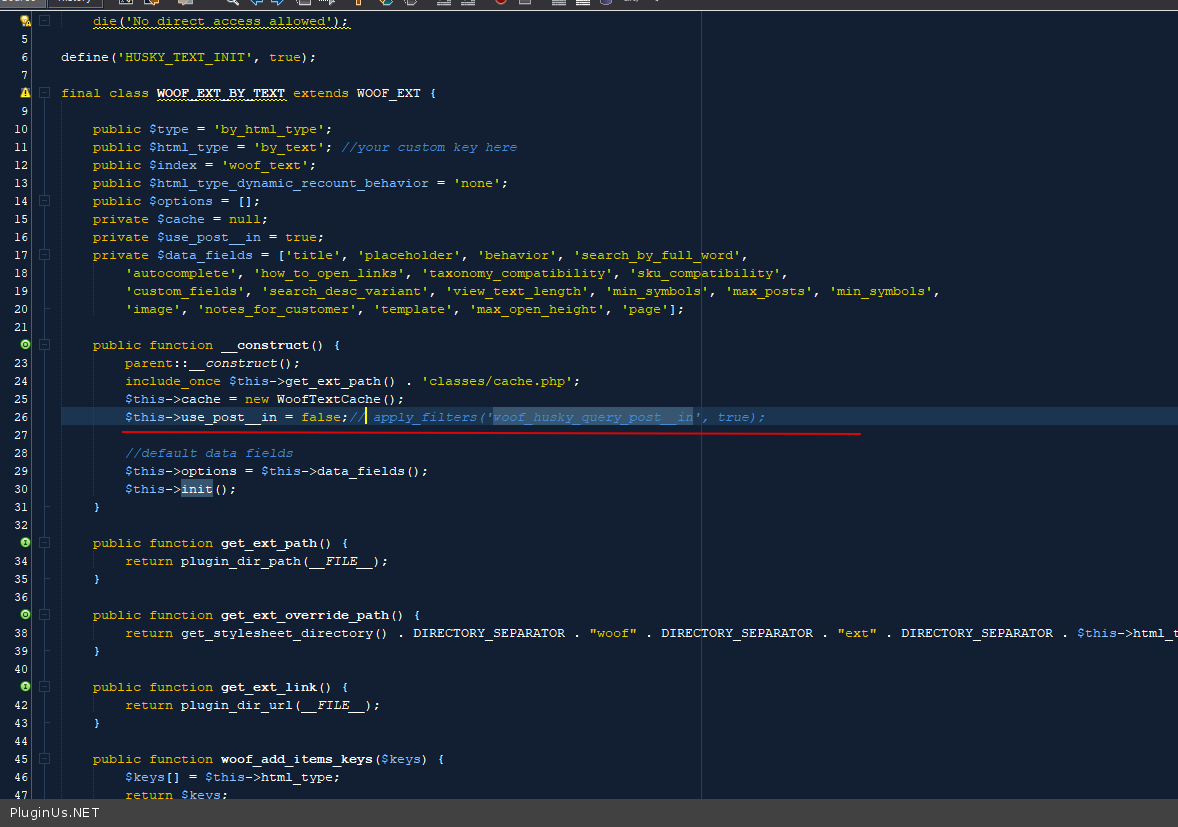This screenshot has height=827, width=1178.
Task: Collapse the $options array fold toggle
Action: coord(44,201)
